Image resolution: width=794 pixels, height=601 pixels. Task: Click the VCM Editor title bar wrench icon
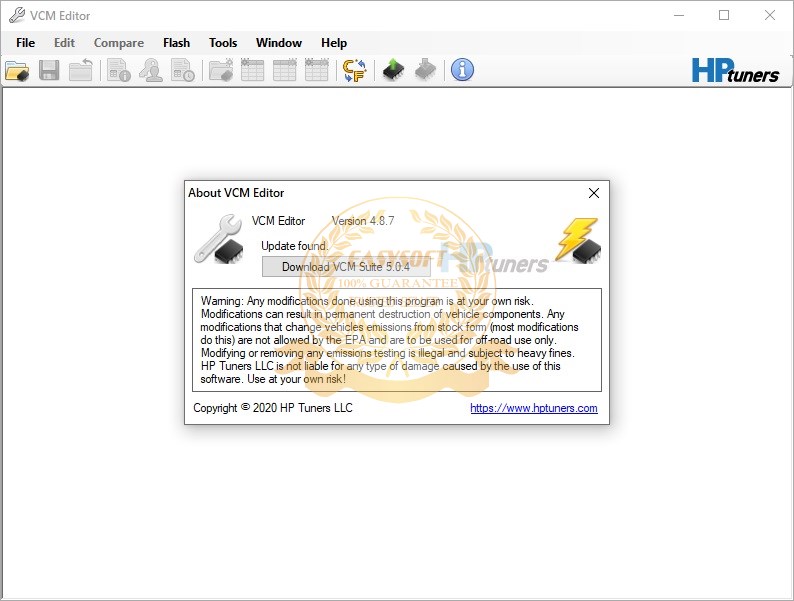click(17, 15)
